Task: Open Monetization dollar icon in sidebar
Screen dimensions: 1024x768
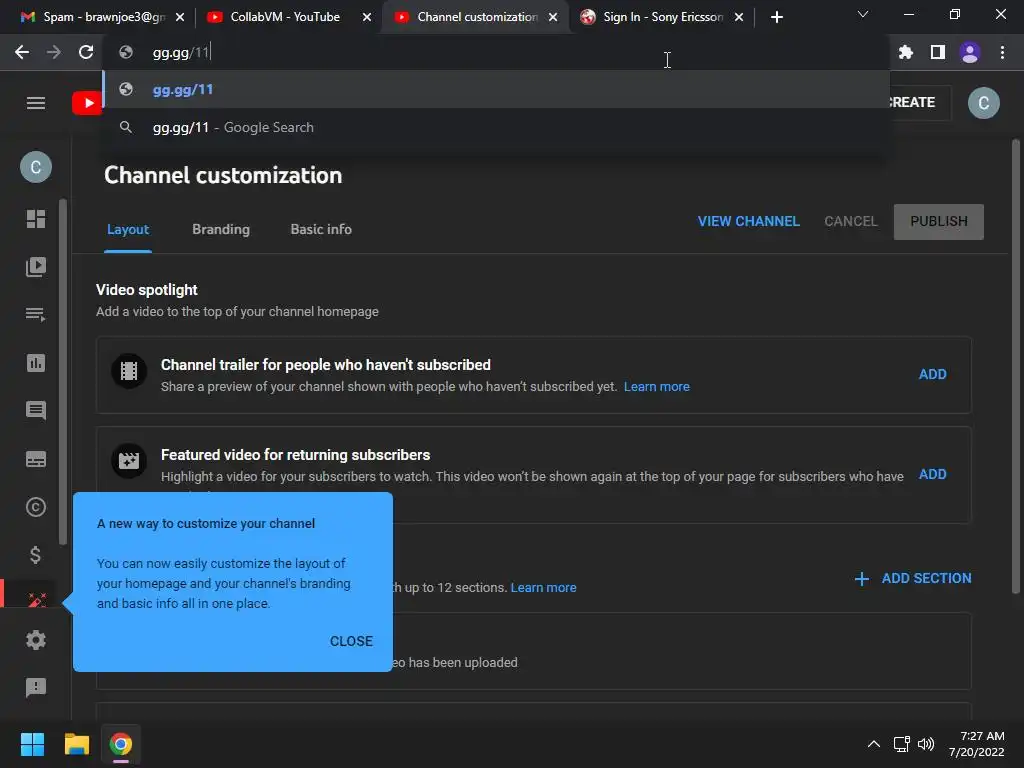Action: 36,555
